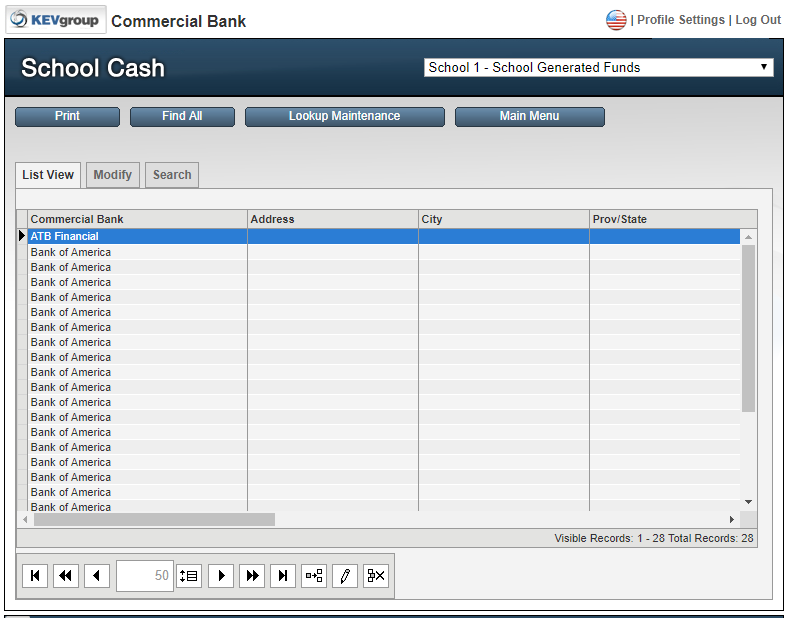The image size is (789, 618).
Task: Click the delete record icon
Action: (376, 575)
